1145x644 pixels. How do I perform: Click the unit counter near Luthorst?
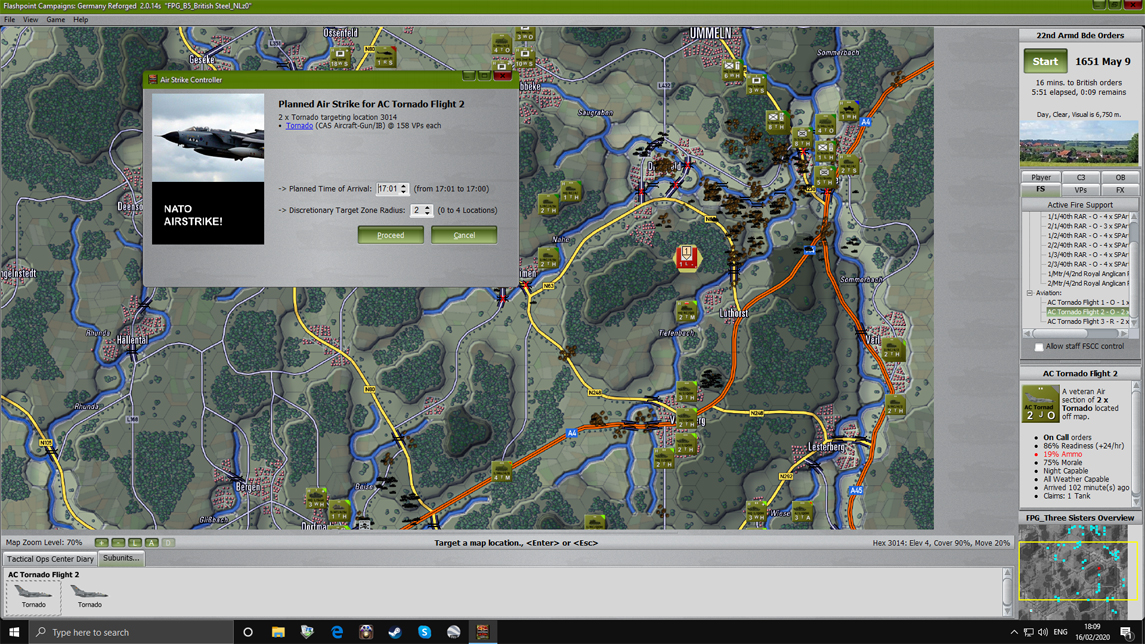click(686, 310)
